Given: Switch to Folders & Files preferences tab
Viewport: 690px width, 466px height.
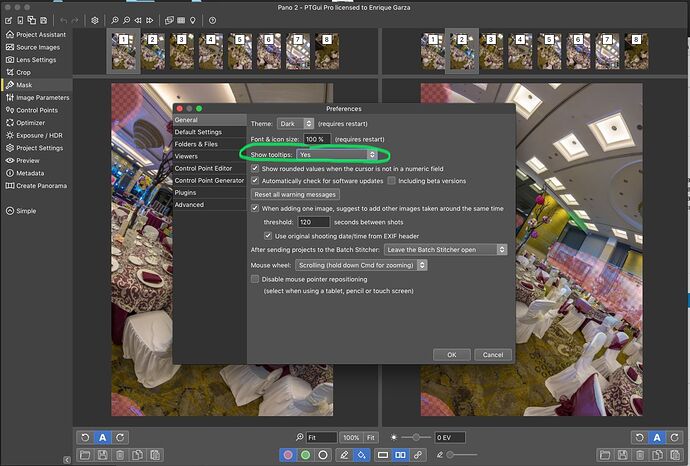Looking at the screenshot, I should [196, 144].
